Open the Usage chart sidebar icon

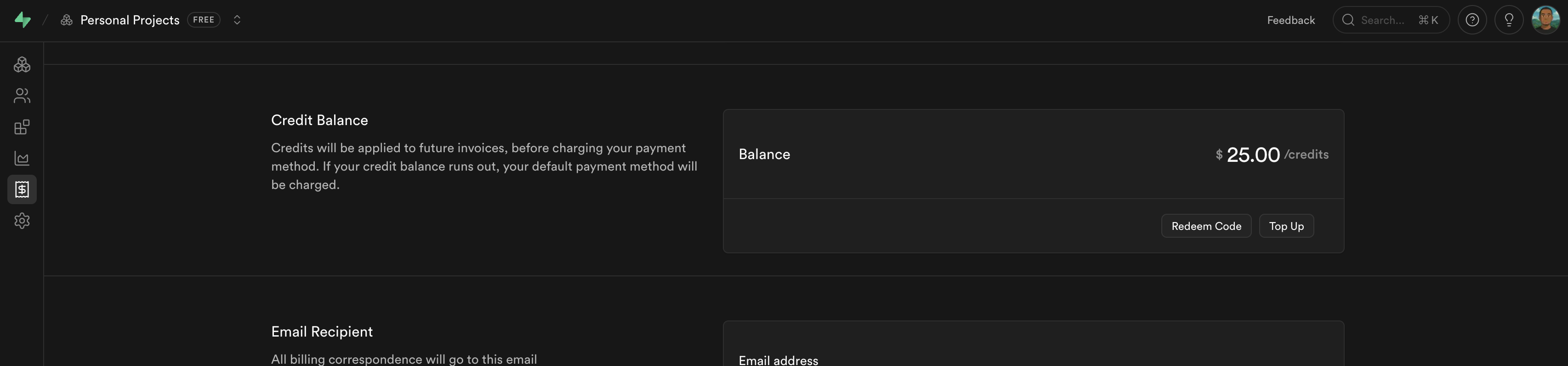click(22, 158)
